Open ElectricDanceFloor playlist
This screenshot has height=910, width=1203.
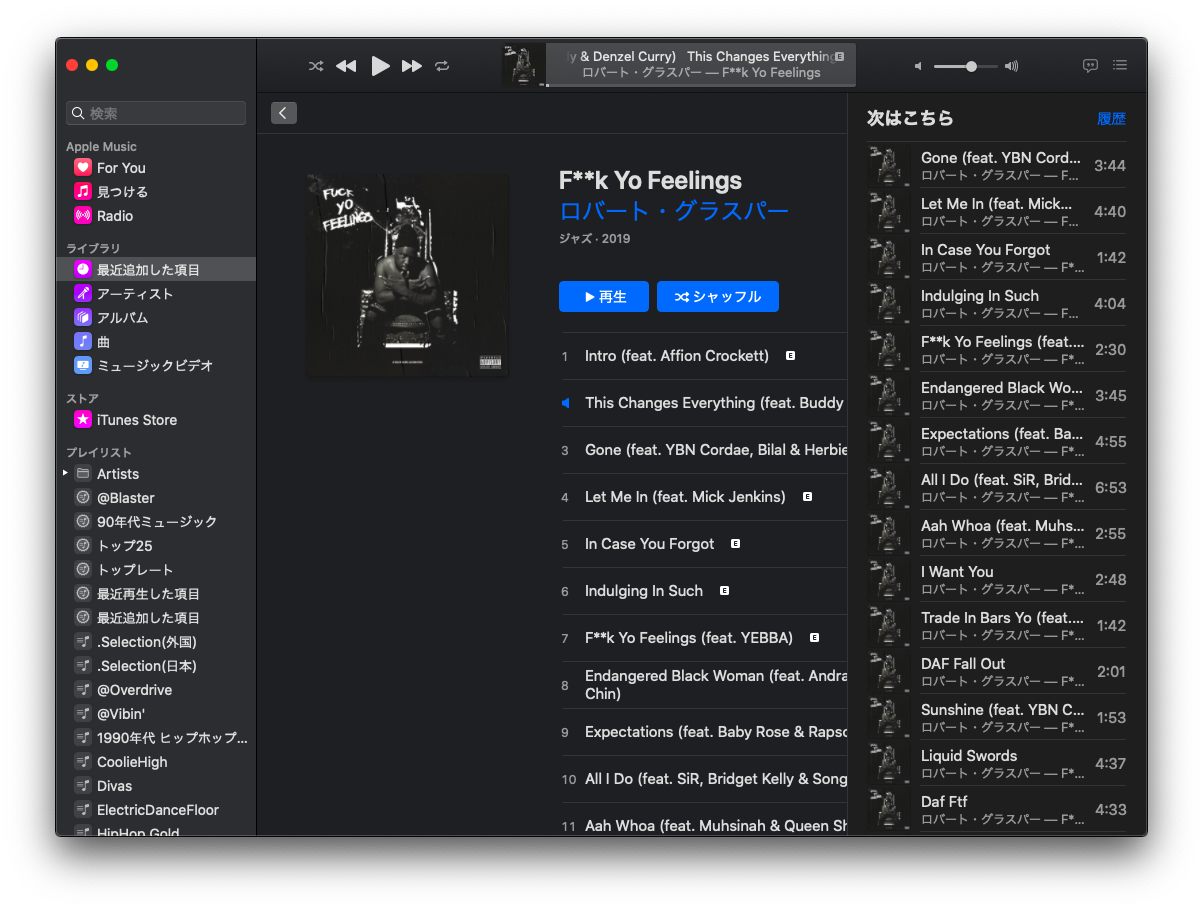(x=156, y=810)
